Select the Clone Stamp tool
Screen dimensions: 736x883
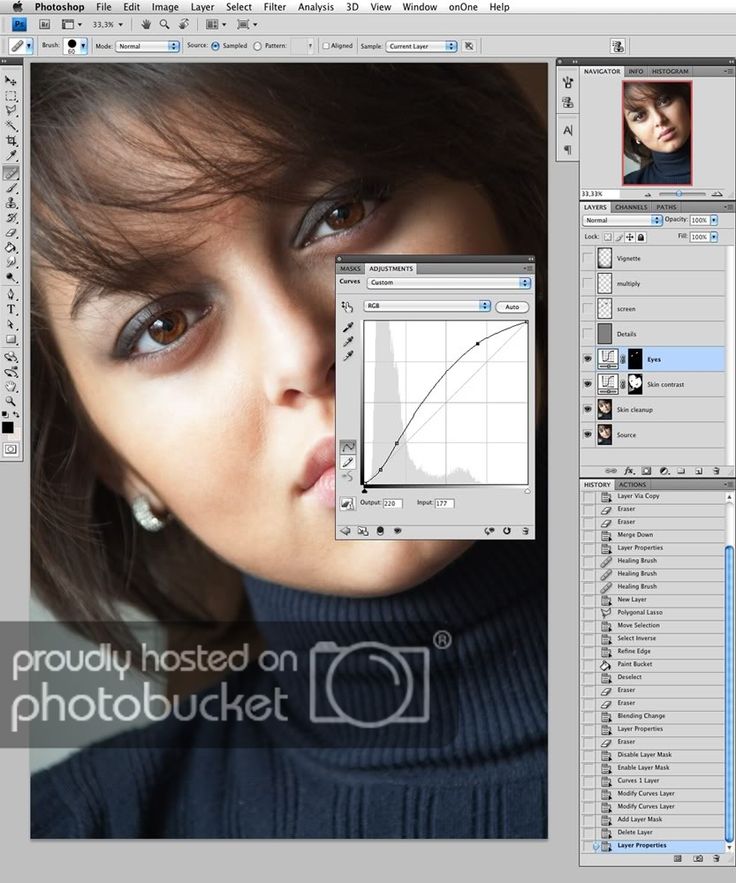[x=11, y=203]
